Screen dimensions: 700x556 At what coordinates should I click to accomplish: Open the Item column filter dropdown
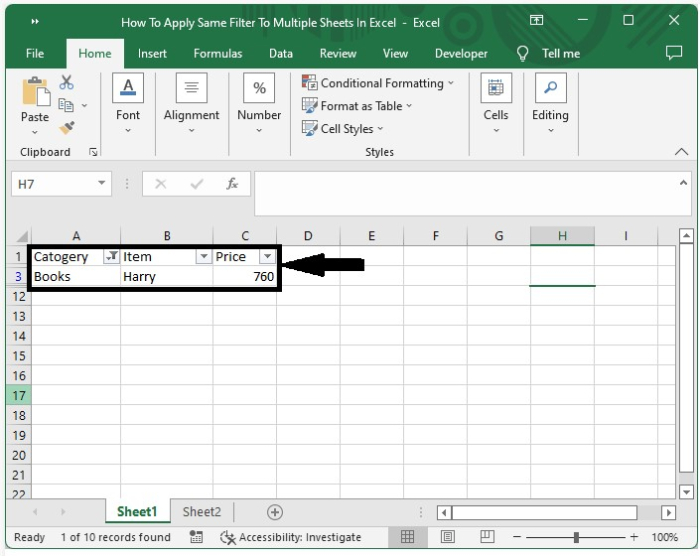[204, 256]
